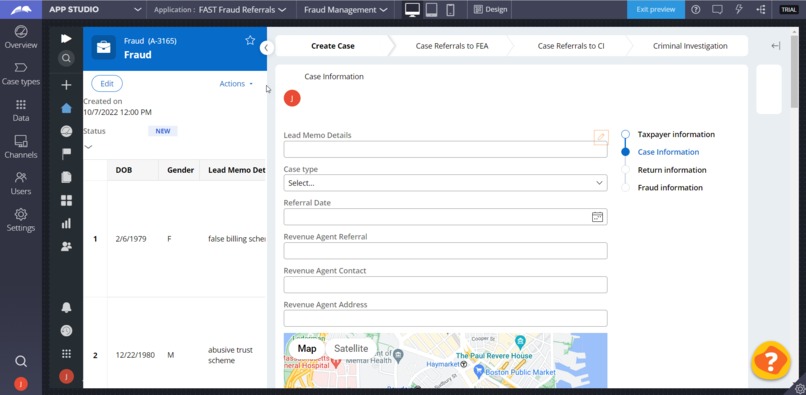806x395 pixels.
Task: Go to Case Information step
Action: pyautogui.click(x=668, y=152)
